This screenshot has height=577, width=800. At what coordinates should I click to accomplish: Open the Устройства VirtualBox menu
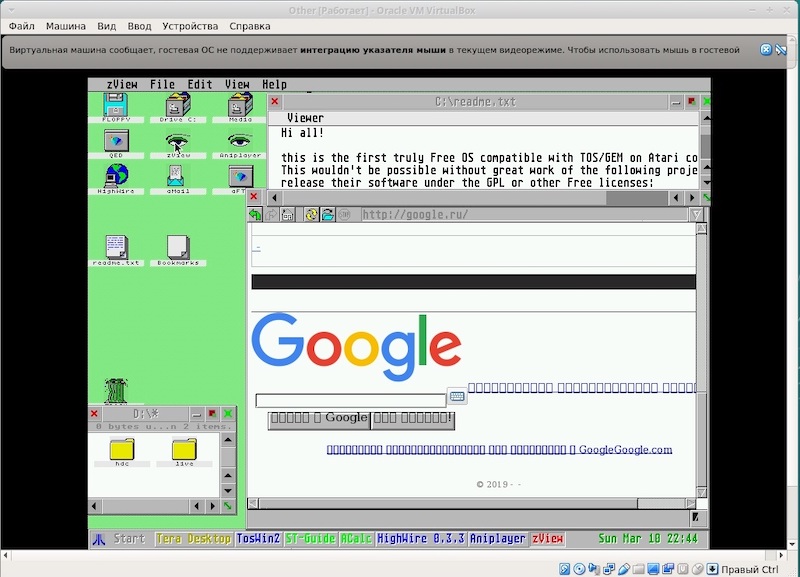click(x=190, y=25)
